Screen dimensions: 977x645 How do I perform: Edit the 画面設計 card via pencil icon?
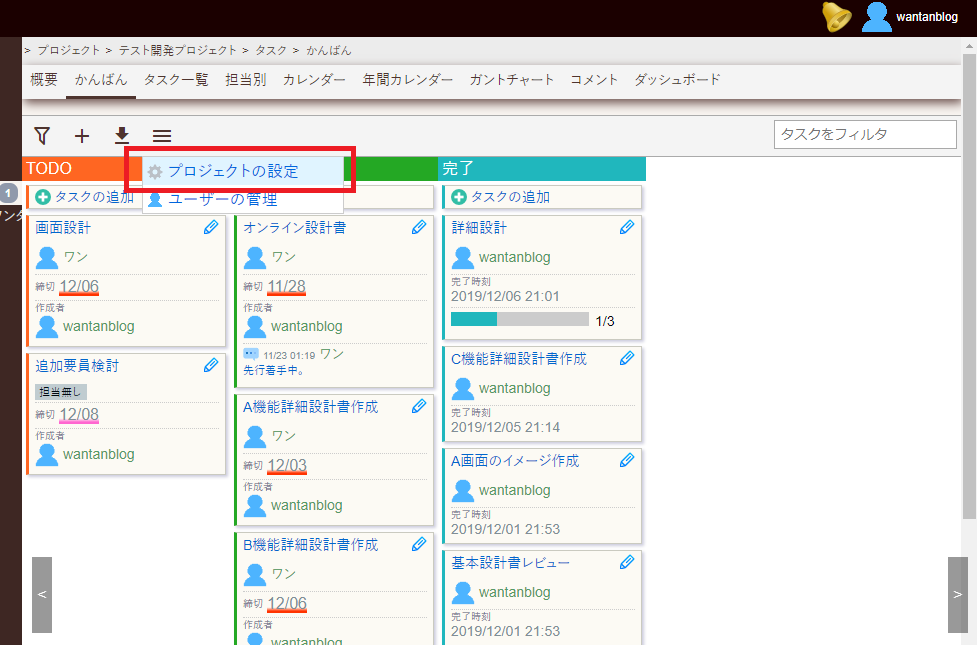click(211, 227)
